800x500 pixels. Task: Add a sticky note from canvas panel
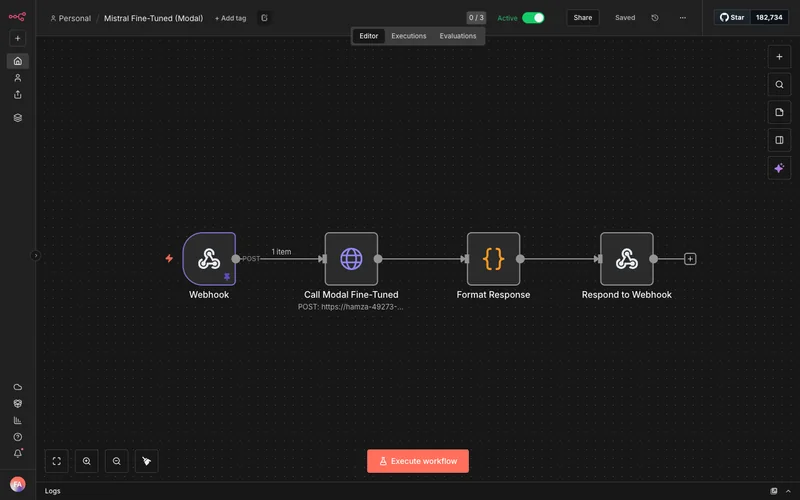click(779, 112)
